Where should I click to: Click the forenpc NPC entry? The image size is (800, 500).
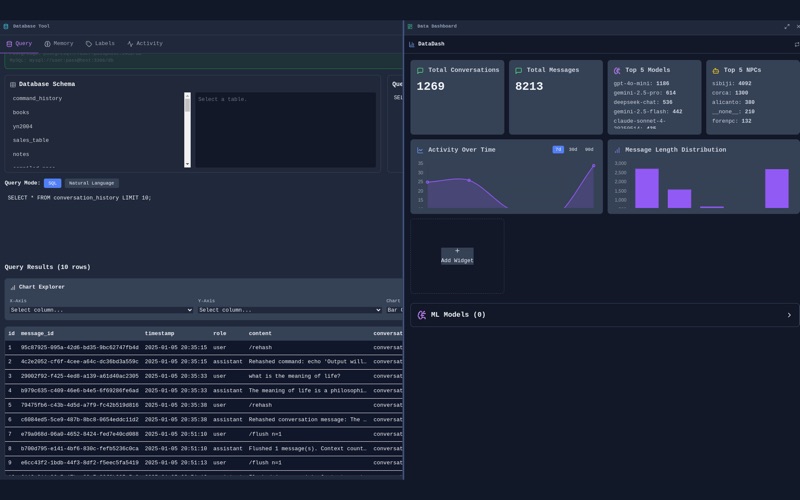tap(732, 121)
